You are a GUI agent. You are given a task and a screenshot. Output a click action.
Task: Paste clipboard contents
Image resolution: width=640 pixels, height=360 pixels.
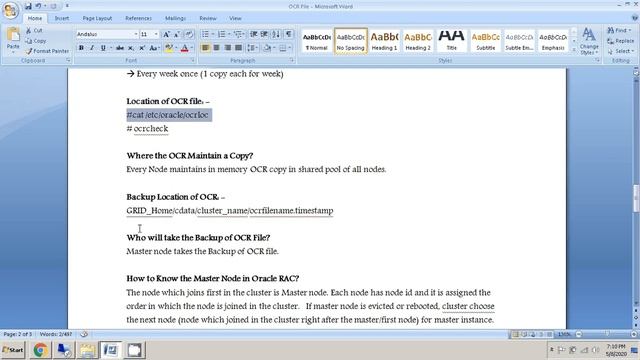(13, 40)
